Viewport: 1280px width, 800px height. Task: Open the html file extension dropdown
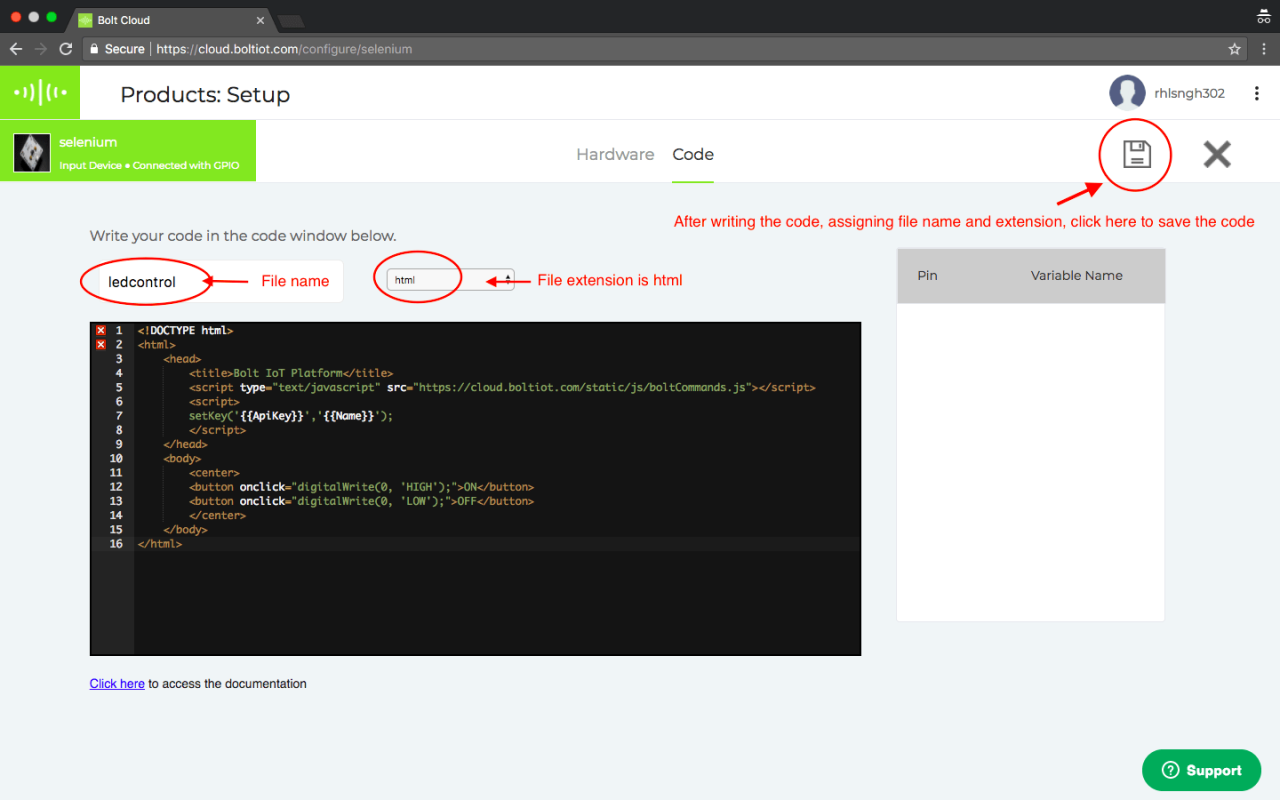(451, 280)
